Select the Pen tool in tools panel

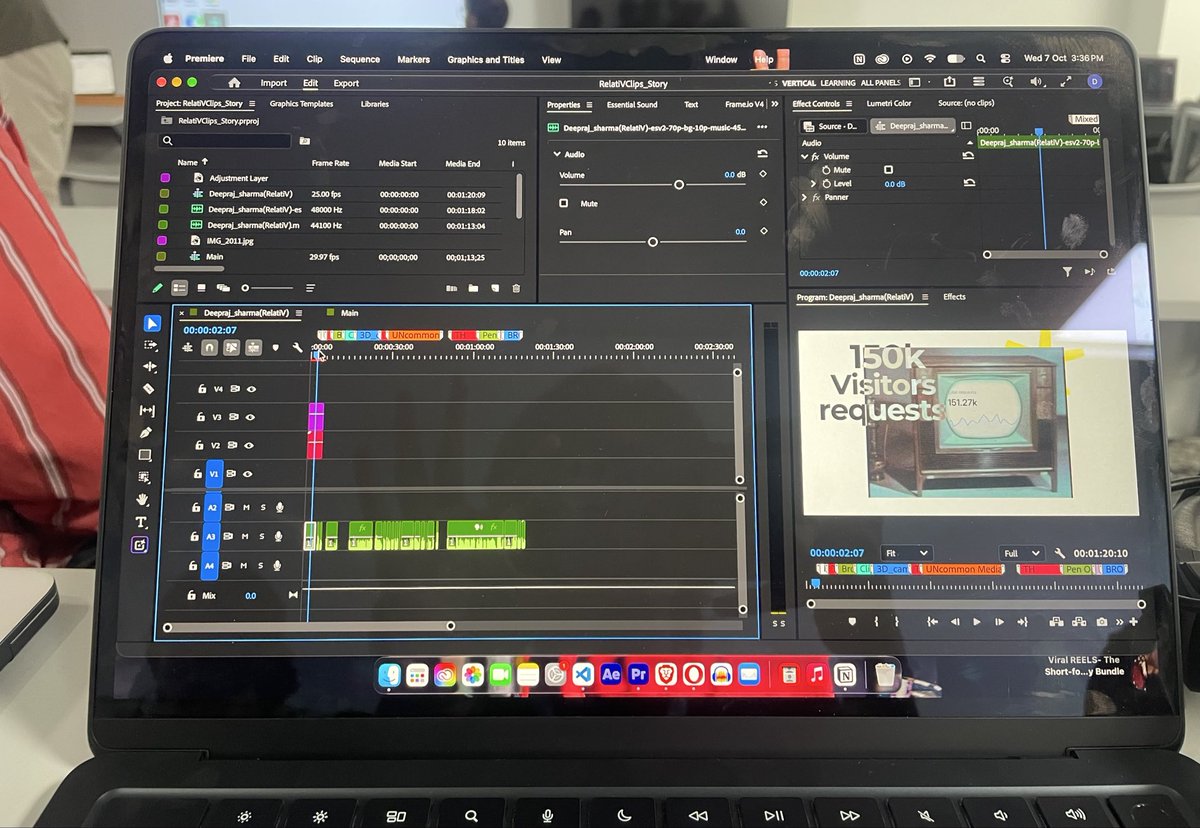[x=146, y=433]
